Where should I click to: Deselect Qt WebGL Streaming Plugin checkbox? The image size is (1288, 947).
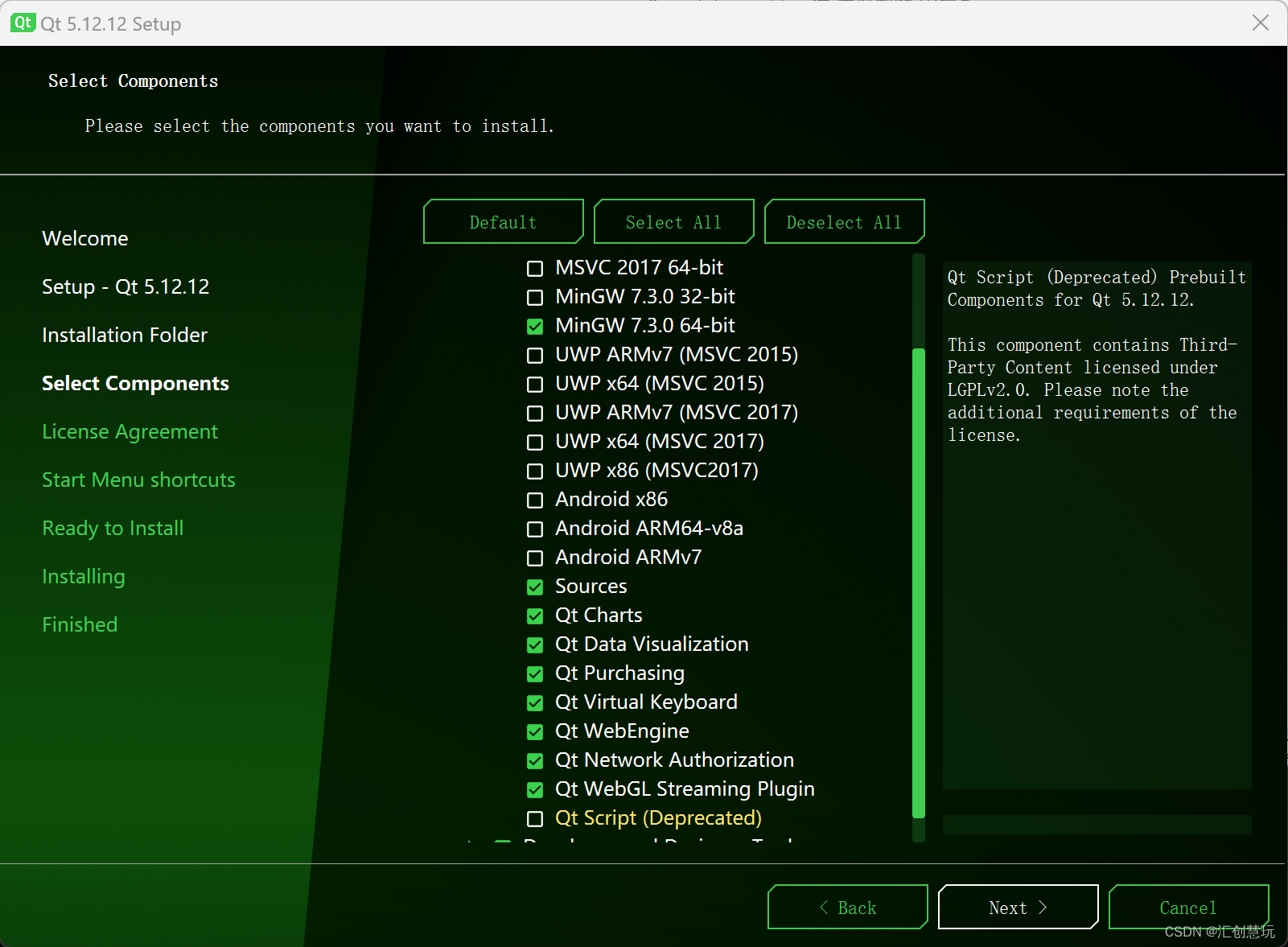click(x=535, y=789)
